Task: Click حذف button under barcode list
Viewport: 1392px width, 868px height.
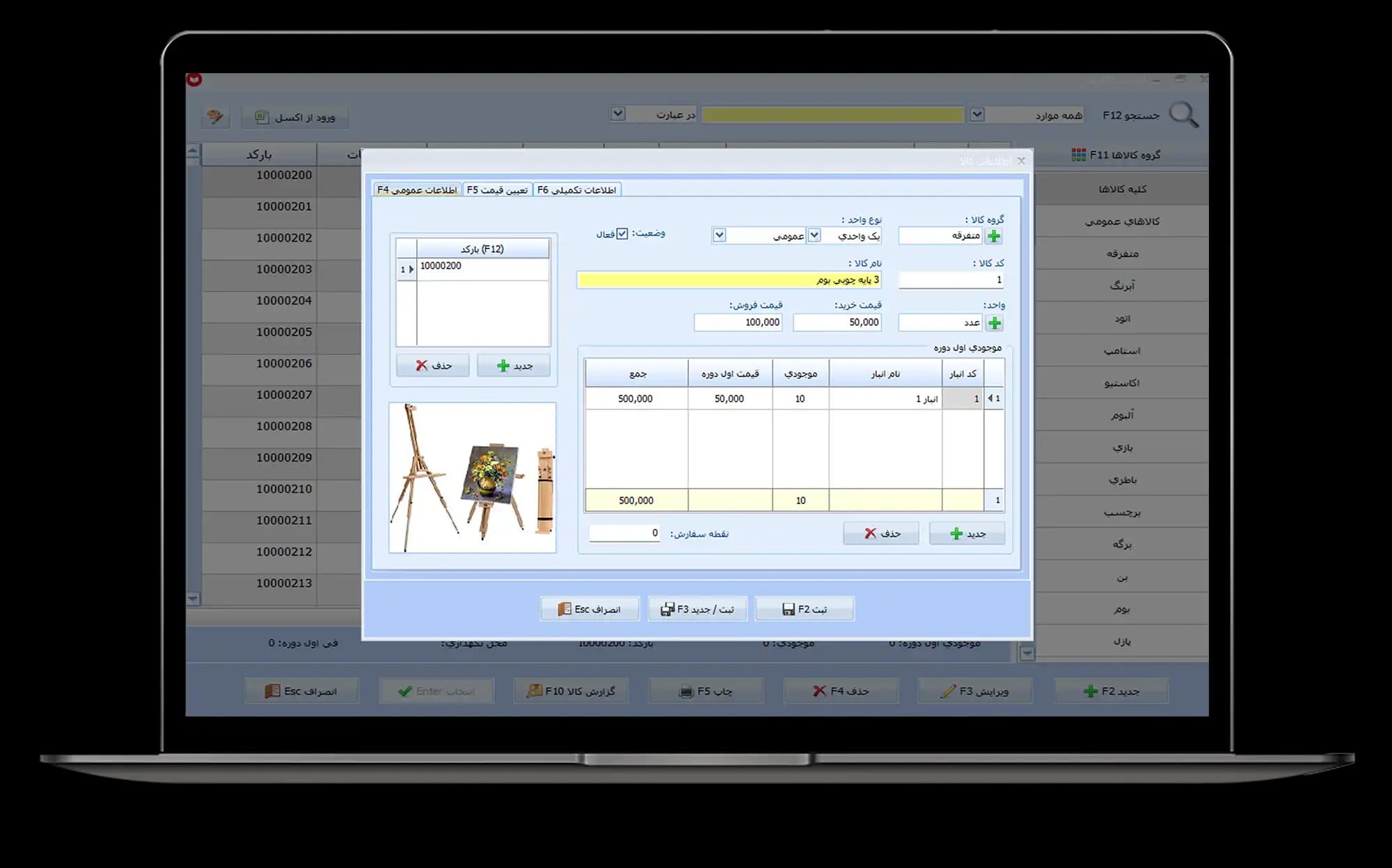Action: (x=433, y=365)
